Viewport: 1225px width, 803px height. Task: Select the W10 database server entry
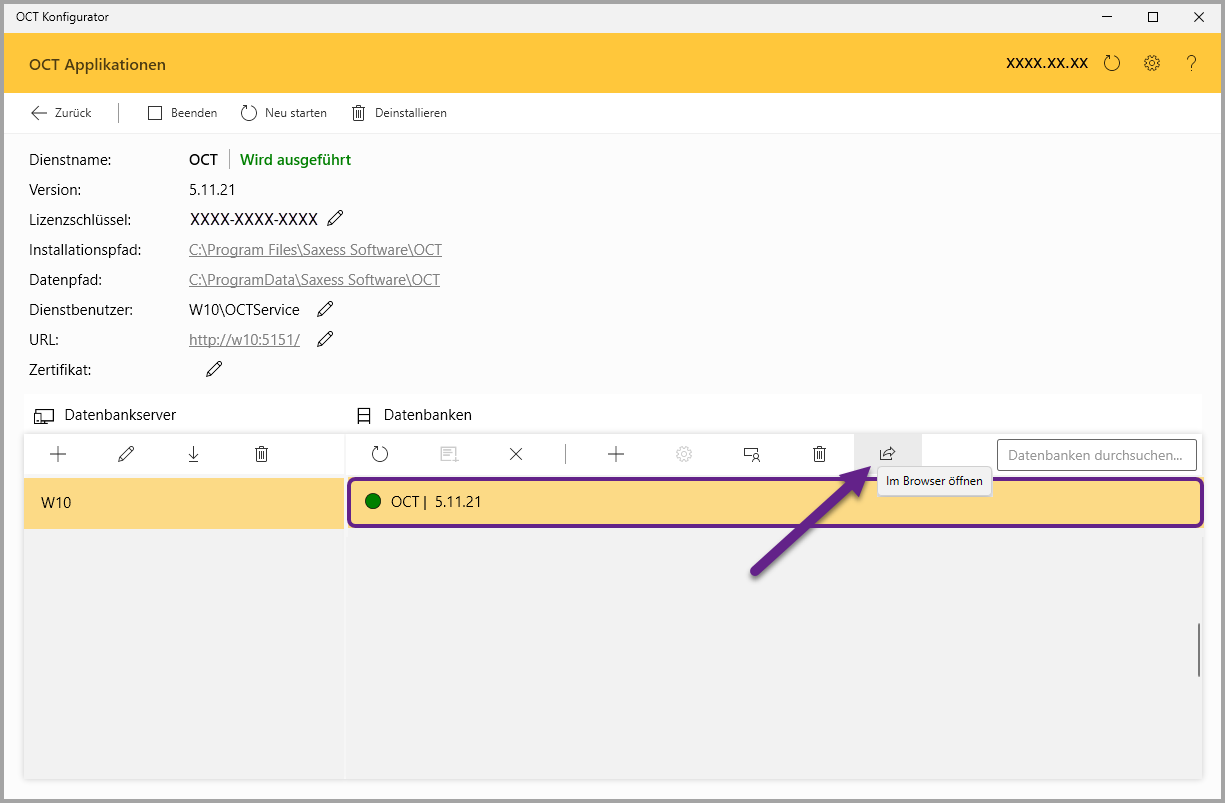[x=184, y=502]
